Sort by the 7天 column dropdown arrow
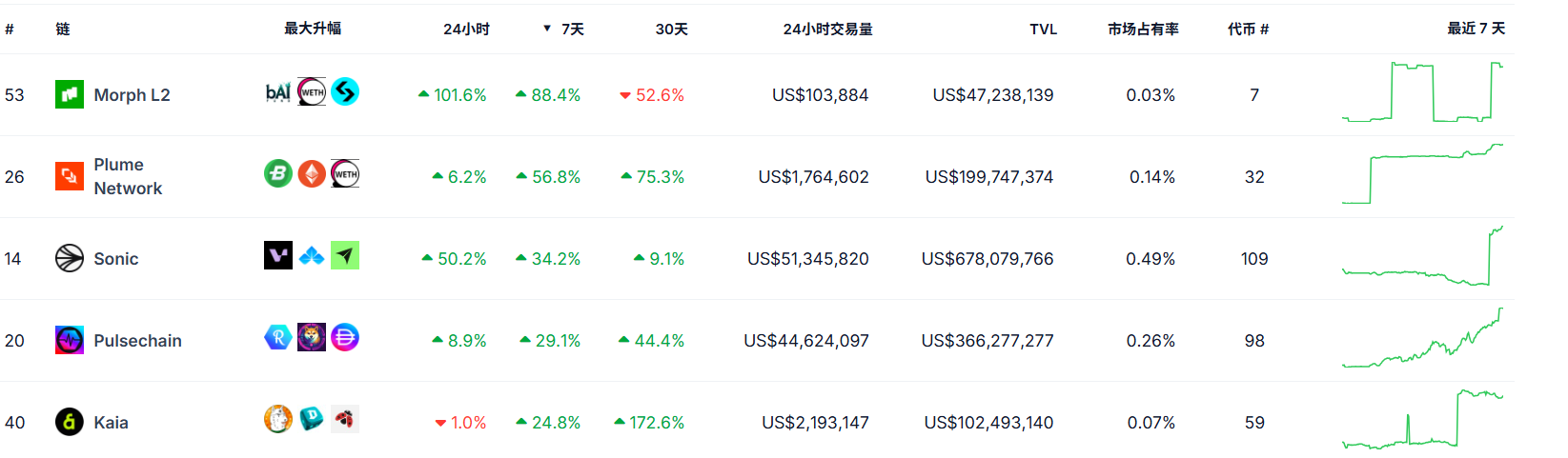This screenshot has height=458, width=1568. [x=547, y=29]
